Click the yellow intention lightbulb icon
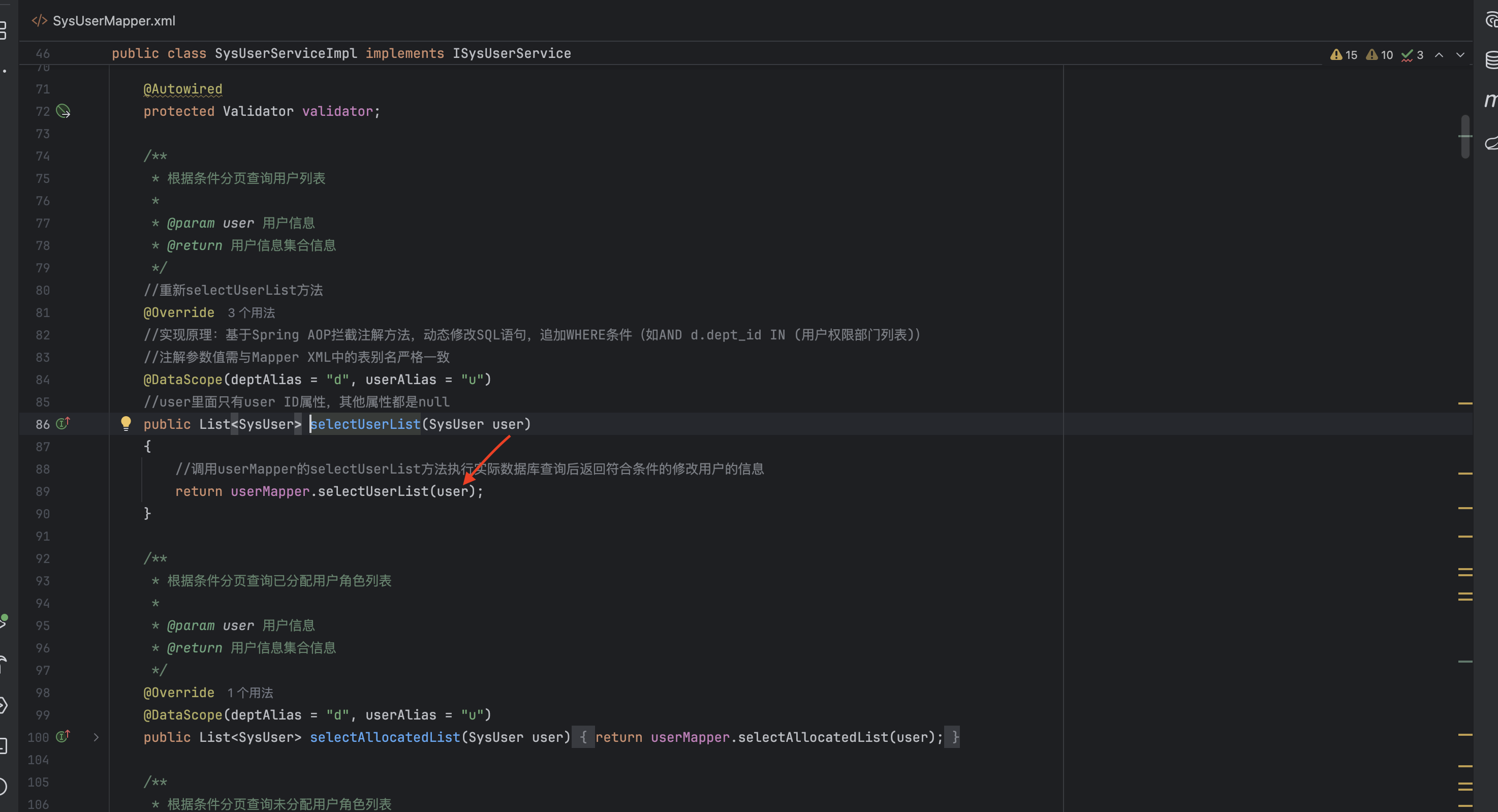Screen dimensions: 1498x812 tap(126, 423)
